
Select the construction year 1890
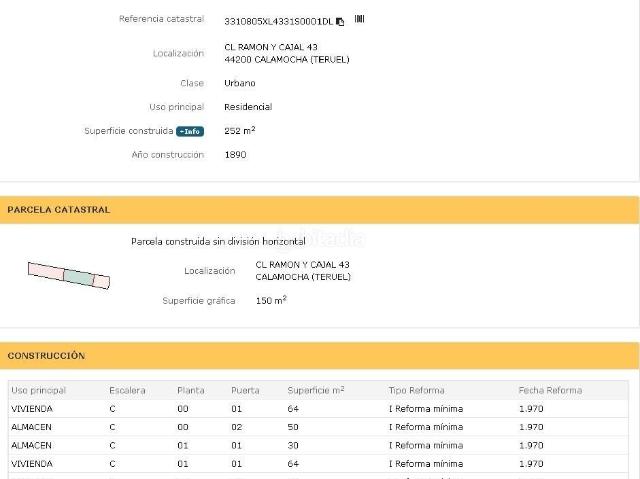[x=235, y=155]
